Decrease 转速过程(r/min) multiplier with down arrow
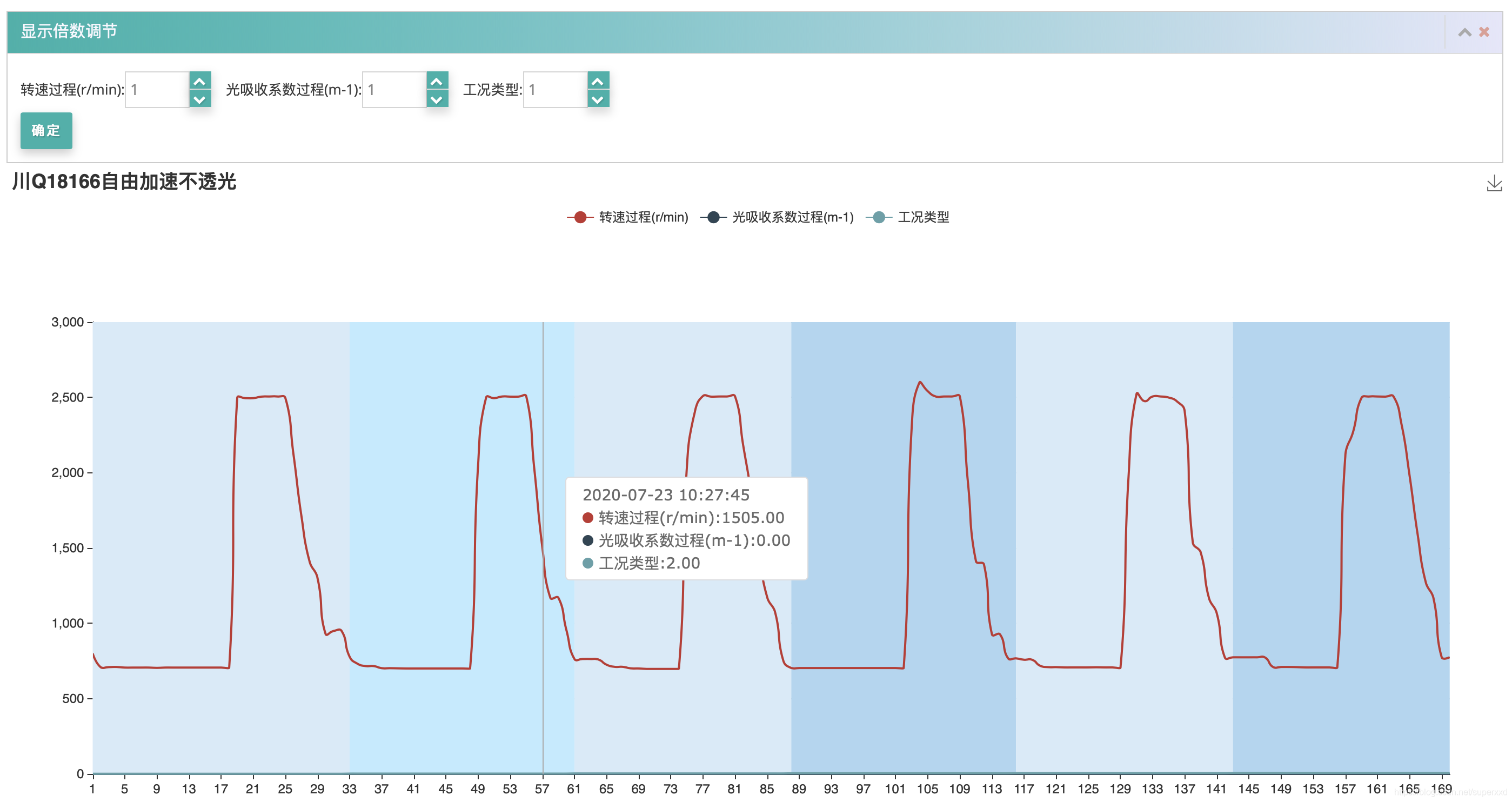Image resolution: width=1512 pixels, height=802 pixels. (x=199, y=99)
